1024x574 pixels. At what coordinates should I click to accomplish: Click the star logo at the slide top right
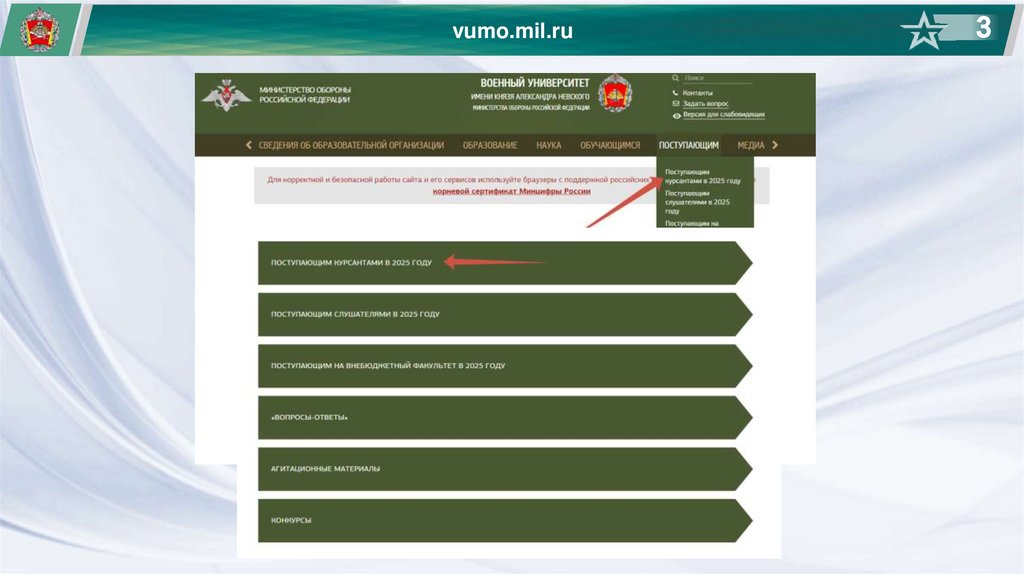[x=923, y=30]
